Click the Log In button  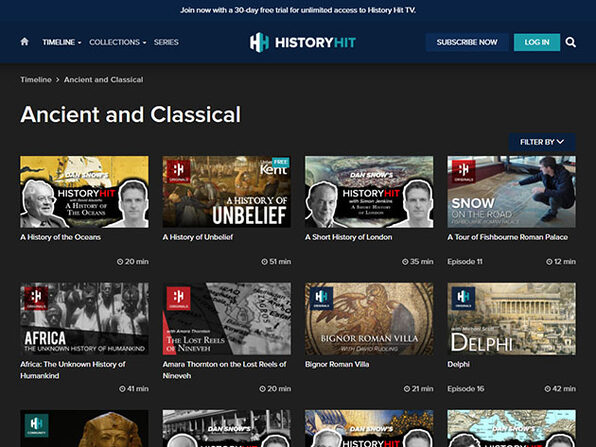coord(537,42)
